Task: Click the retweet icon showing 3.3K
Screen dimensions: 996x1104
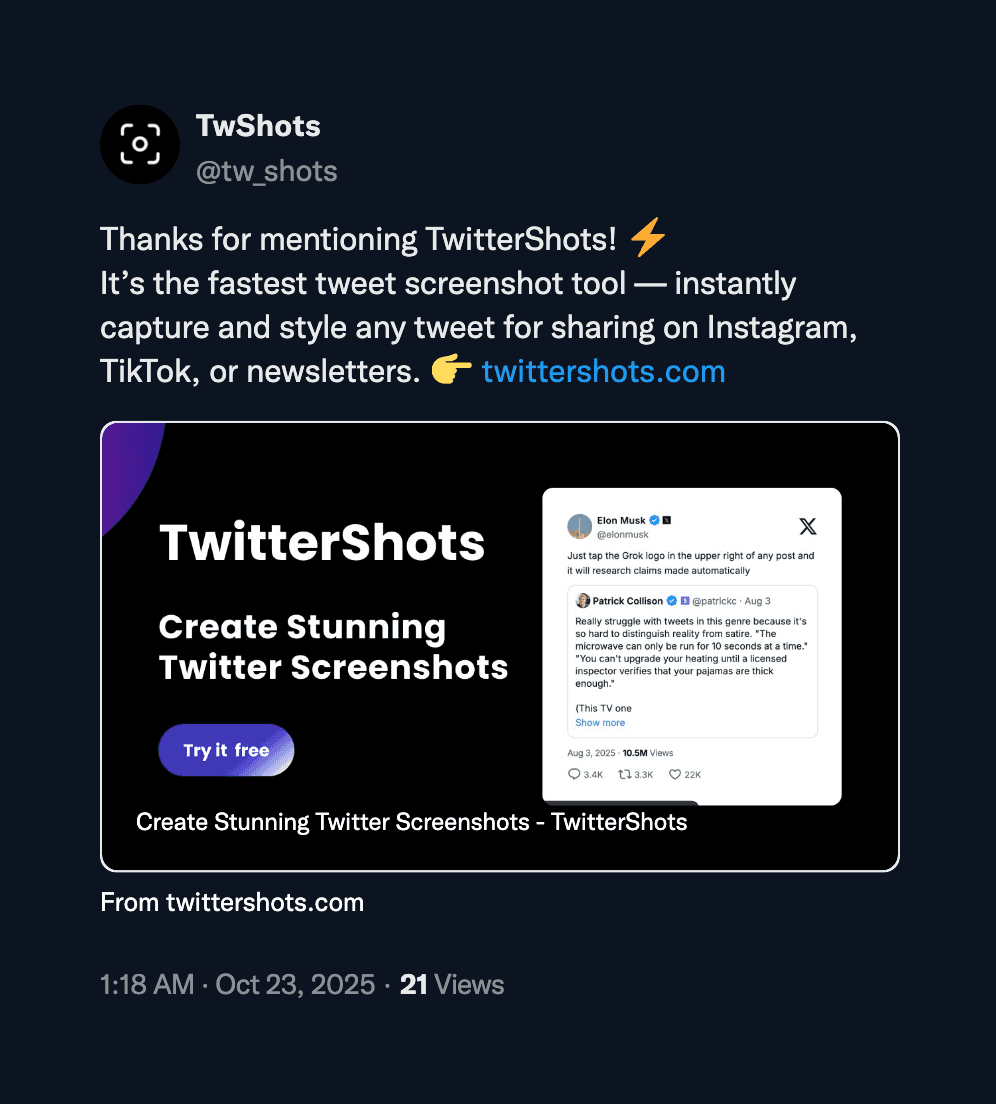Action: coord(628,774)
